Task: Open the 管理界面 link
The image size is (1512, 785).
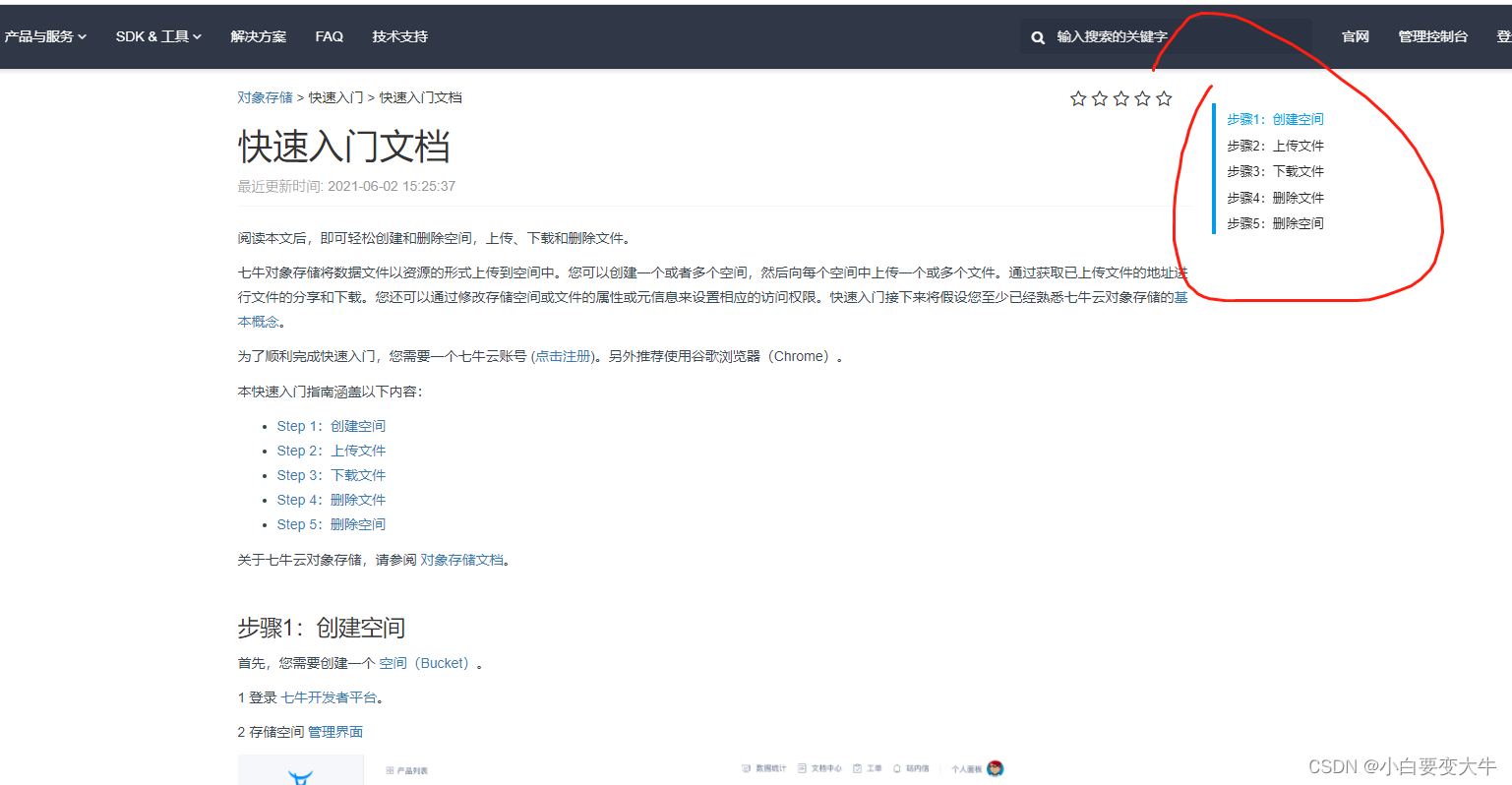Action: 335,732
